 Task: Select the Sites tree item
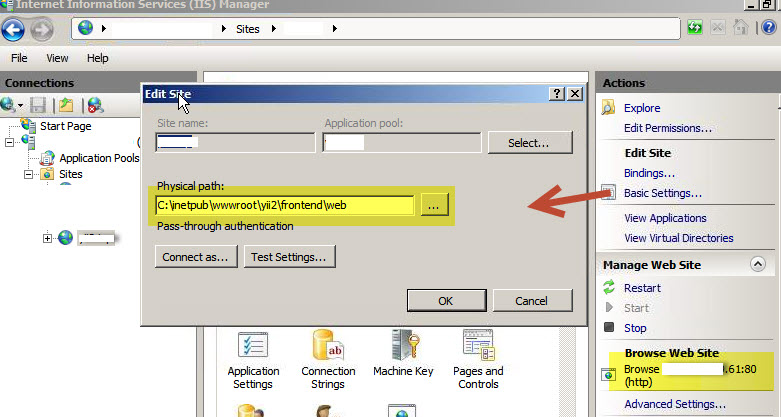click(71, 174)
